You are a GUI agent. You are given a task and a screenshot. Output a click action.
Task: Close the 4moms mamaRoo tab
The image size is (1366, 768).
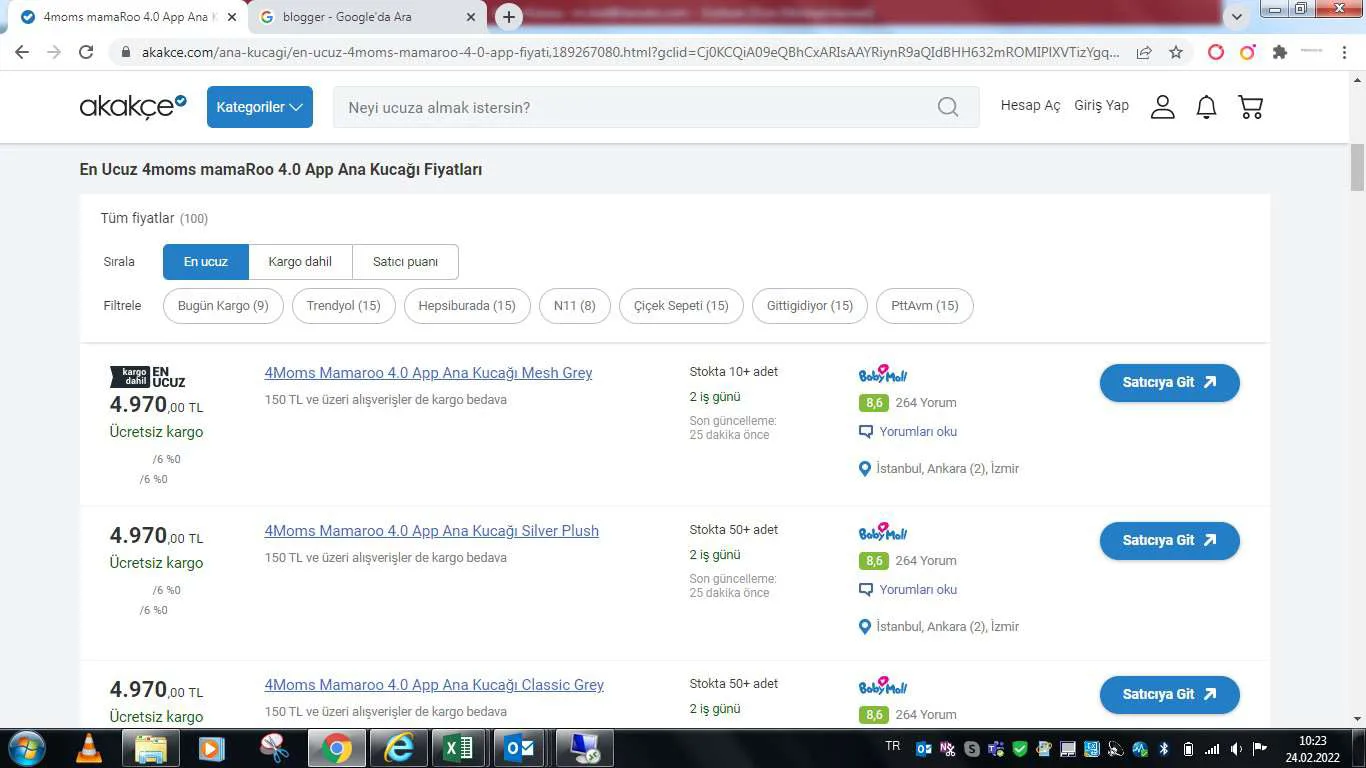232,17
